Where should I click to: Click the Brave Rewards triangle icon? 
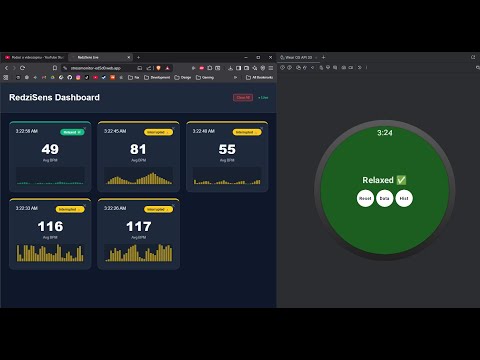pos(168,68)
